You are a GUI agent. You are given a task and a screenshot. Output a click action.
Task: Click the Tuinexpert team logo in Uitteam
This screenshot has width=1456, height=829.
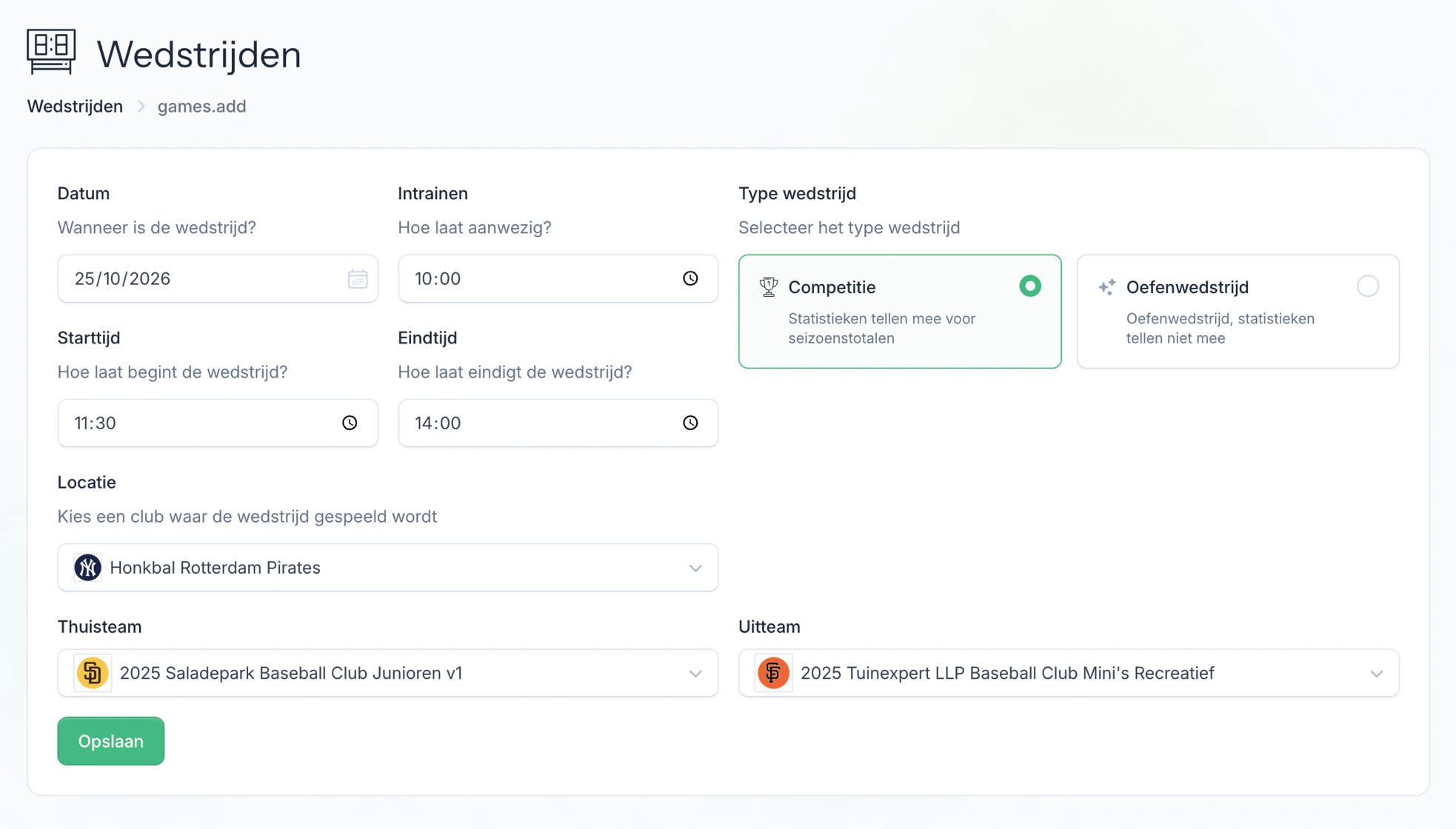[x=773, y=673]
